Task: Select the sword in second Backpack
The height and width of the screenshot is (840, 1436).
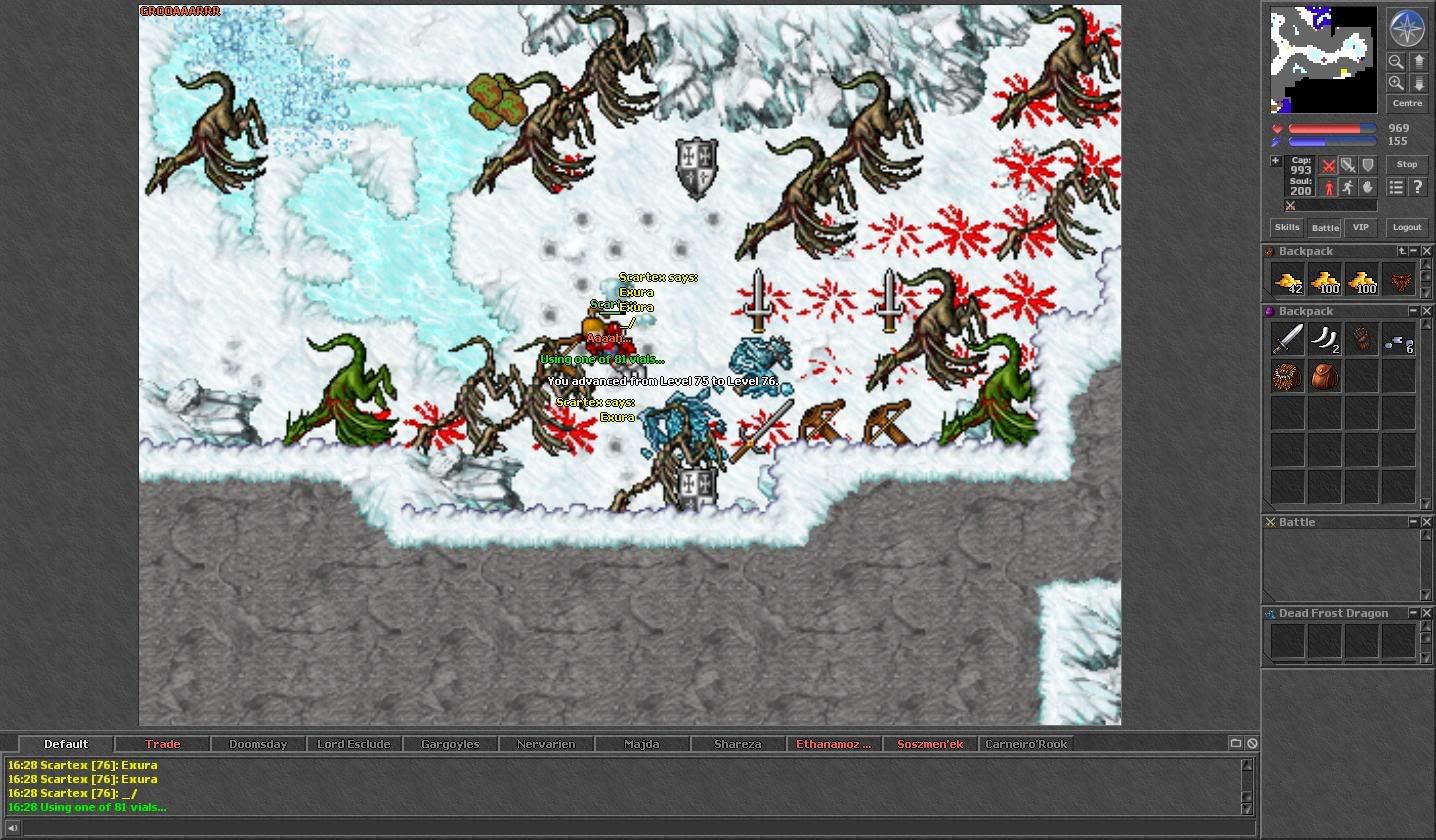Action: [1288, 339]
